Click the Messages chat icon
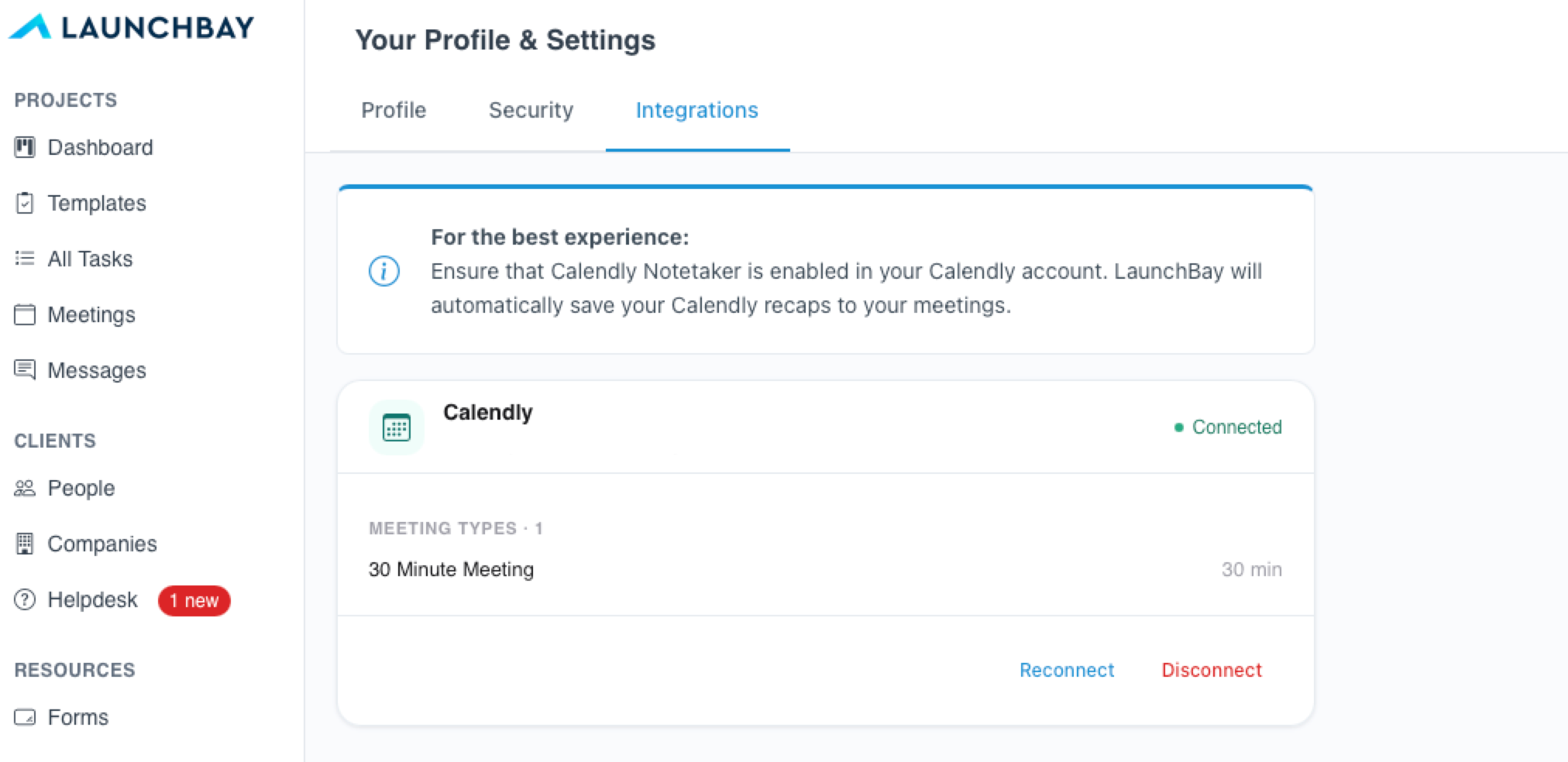The image size is (1568, 762). pos(25,370)
